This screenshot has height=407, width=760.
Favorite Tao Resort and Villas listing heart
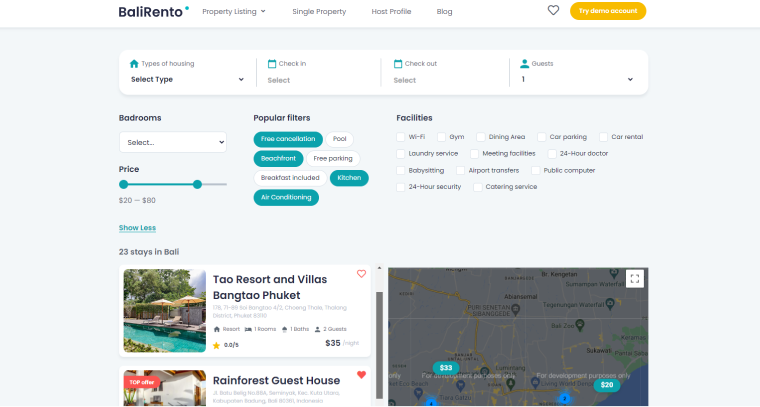(x=361, y=274)
